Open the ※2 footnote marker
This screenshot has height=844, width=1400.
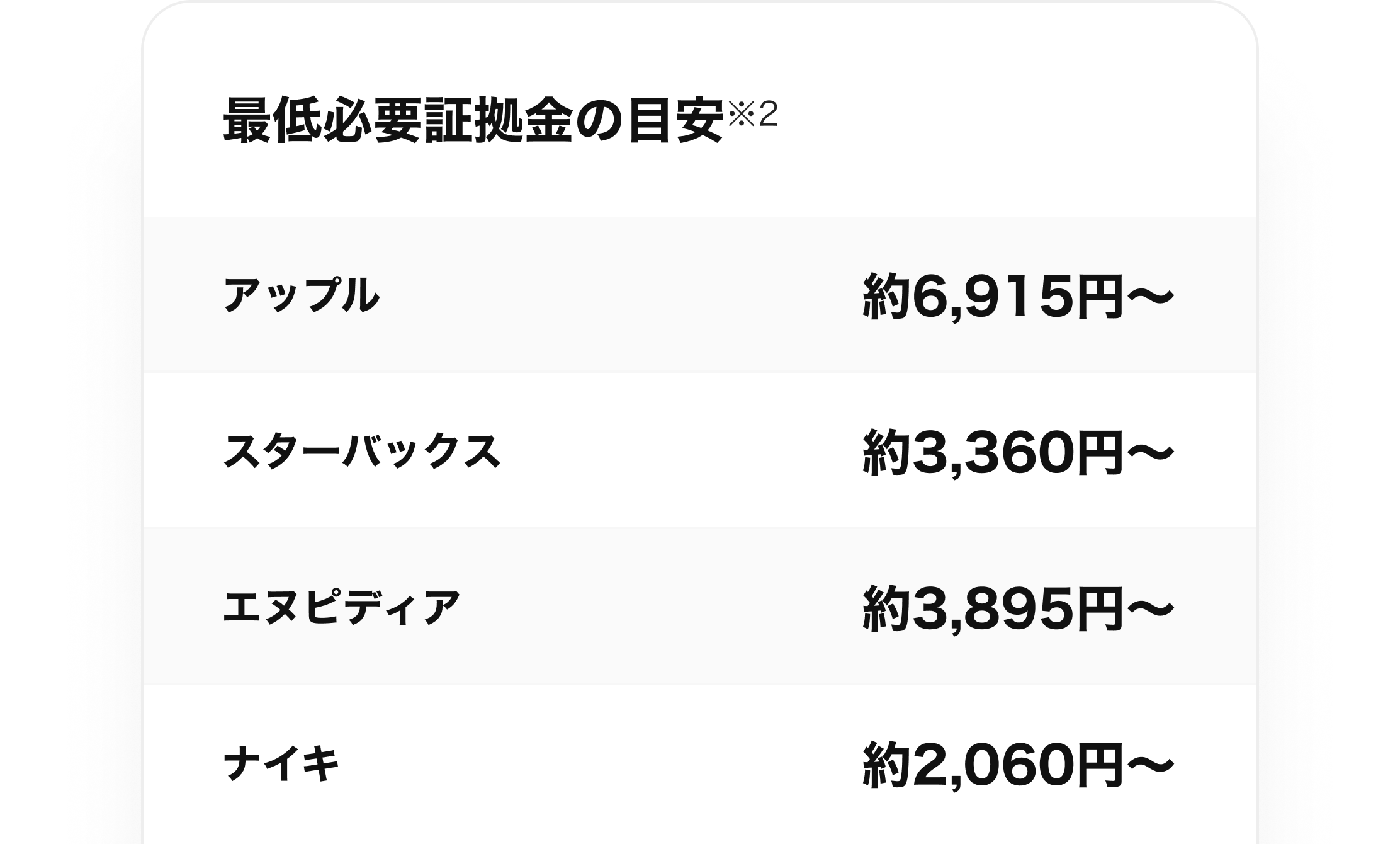point(752,115)
